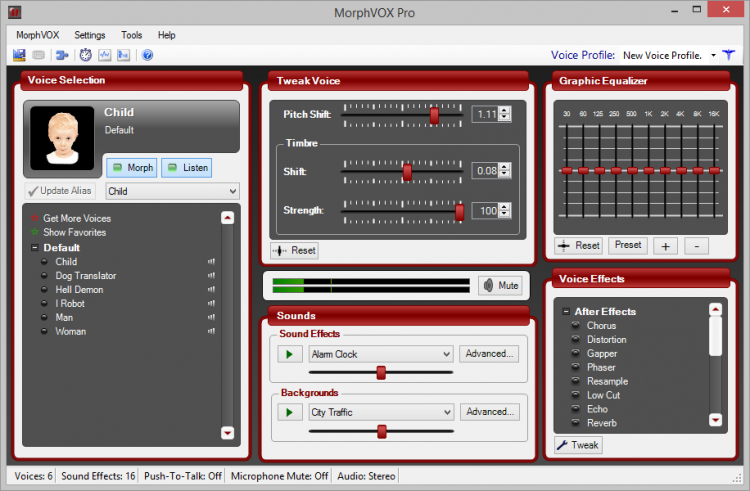
Task: Toggle the Morph button on
Action: pos(132,168)
